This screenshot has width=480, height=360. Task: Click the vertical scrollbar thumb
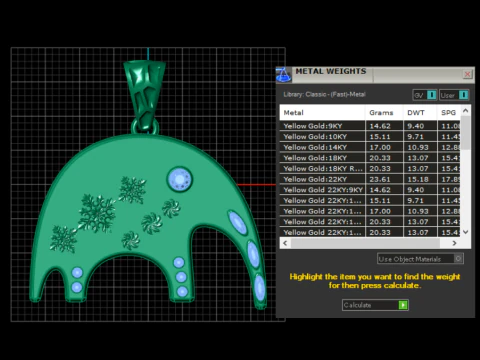[x=466, y=133]
